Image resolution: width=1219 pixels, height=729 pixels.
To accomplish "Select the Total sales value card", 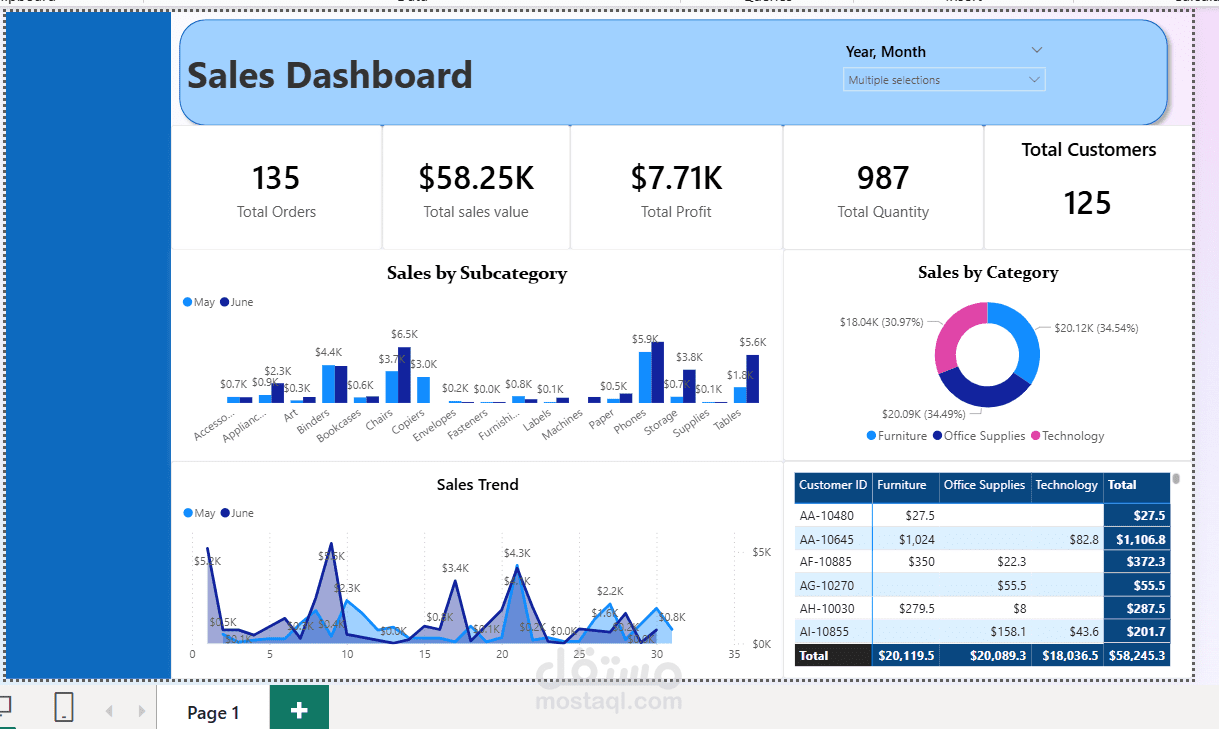I will 476,188.
